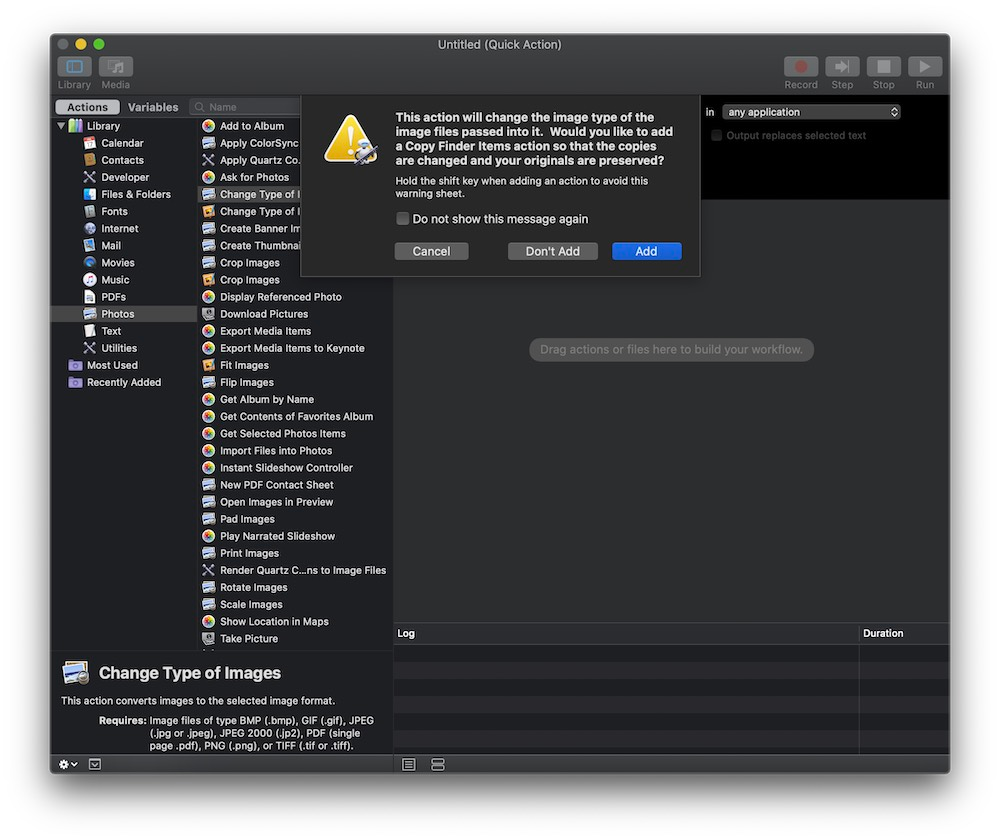Open the 'any application' dropdown
The image size is (1000, 840).
pyautogui.click(x=811, y=112)
